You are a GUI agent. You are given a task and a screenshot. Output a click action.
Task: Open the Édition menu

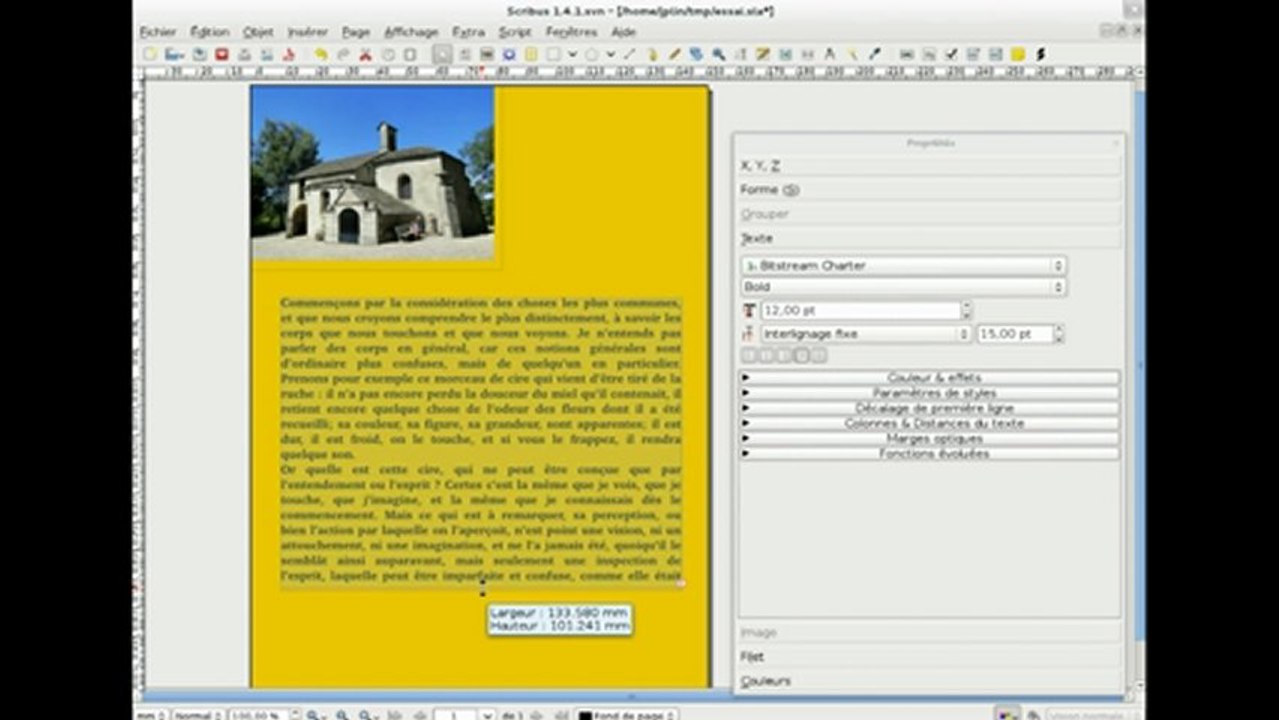[x=210, y=32]
